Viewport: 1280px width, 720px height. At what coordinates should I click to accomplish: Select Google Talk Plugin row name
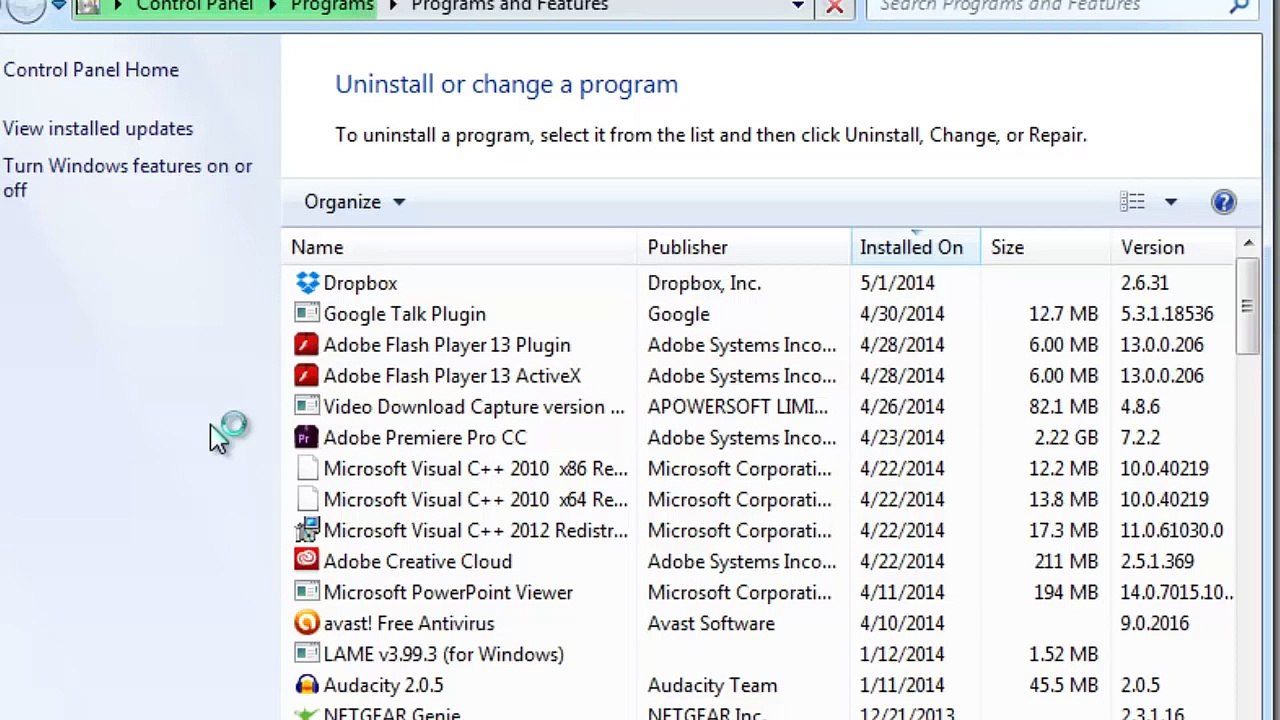405,314
